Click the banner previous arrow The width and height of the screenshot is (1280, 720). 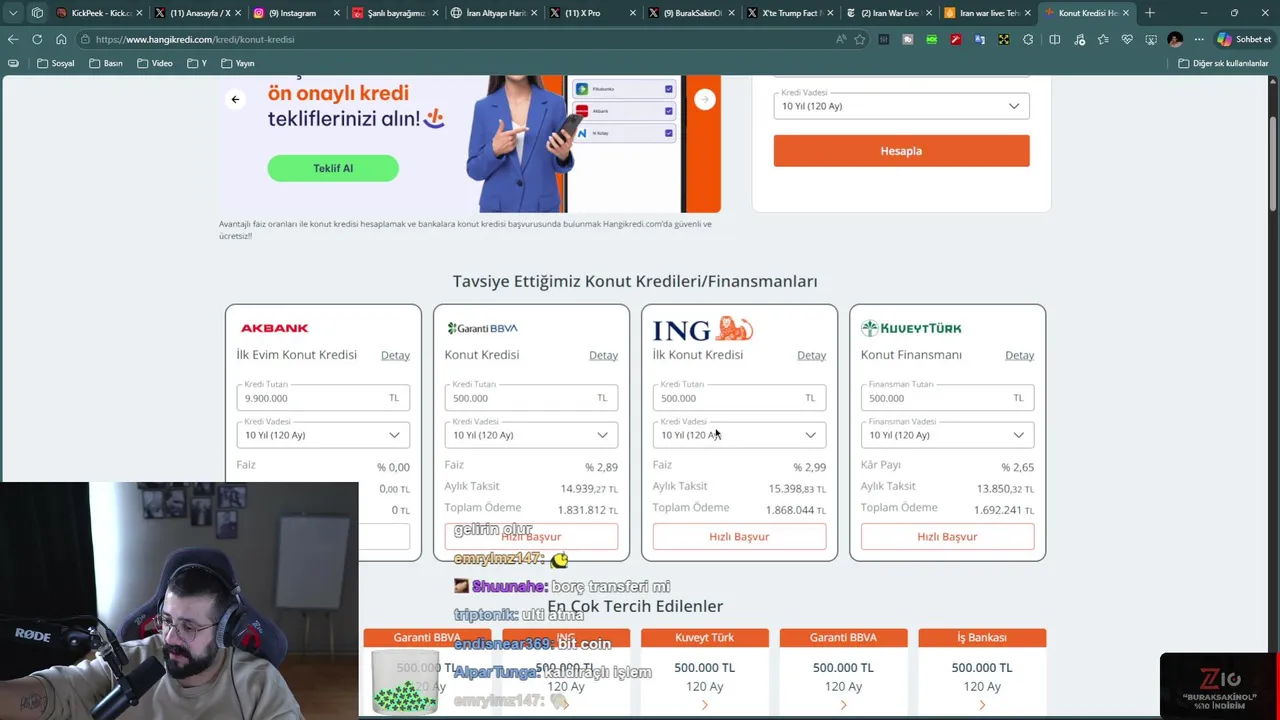pos(235,99)
